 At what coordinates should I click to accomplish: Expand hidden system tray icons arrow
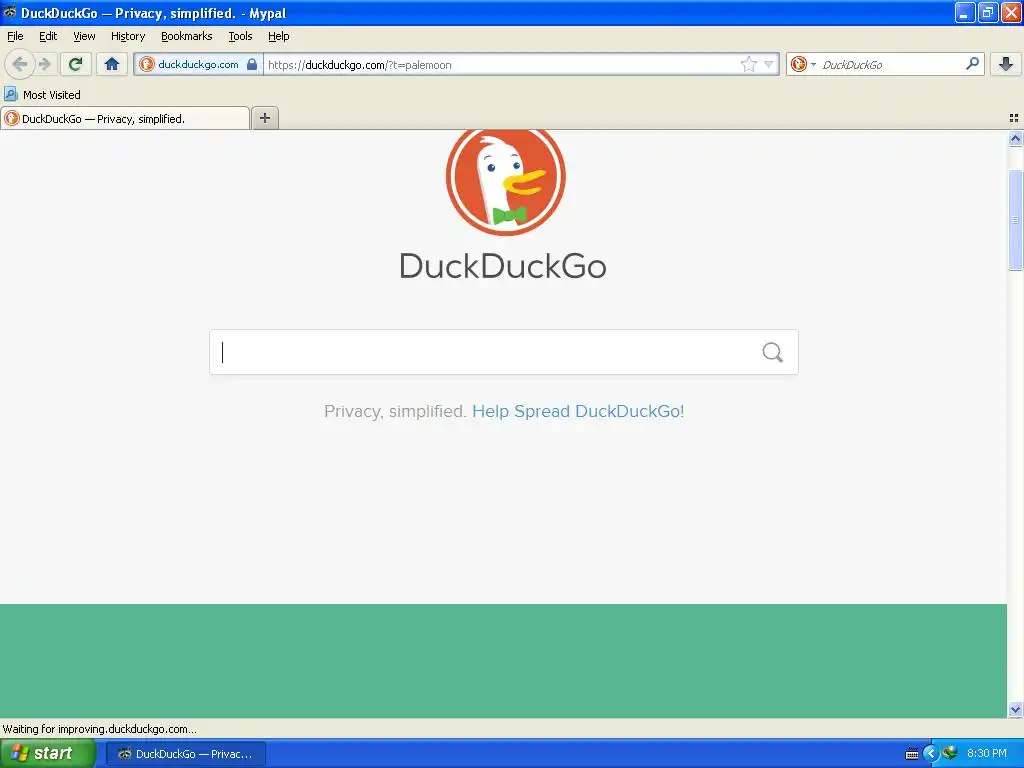[x=931, y=754]
